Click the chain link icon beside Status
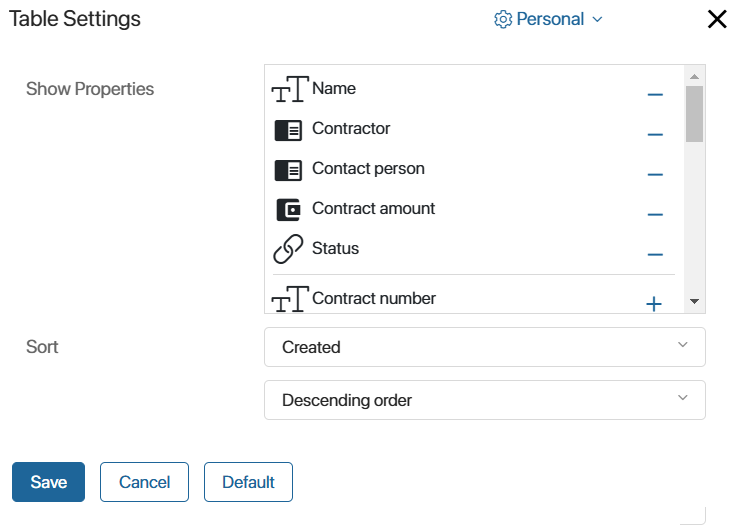The image size is (734, 528). point(288,249)
